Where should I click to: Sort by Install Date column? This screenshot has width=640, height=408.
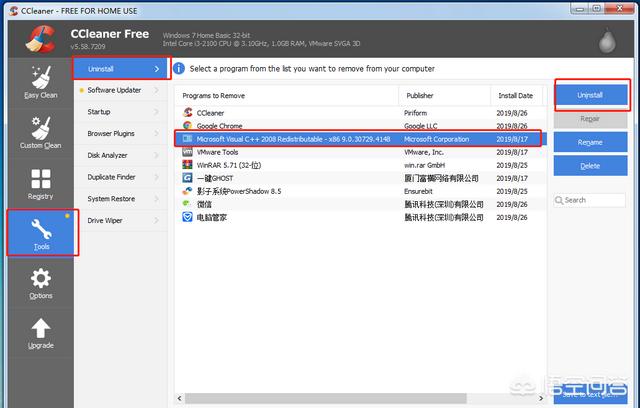(517, 96)
